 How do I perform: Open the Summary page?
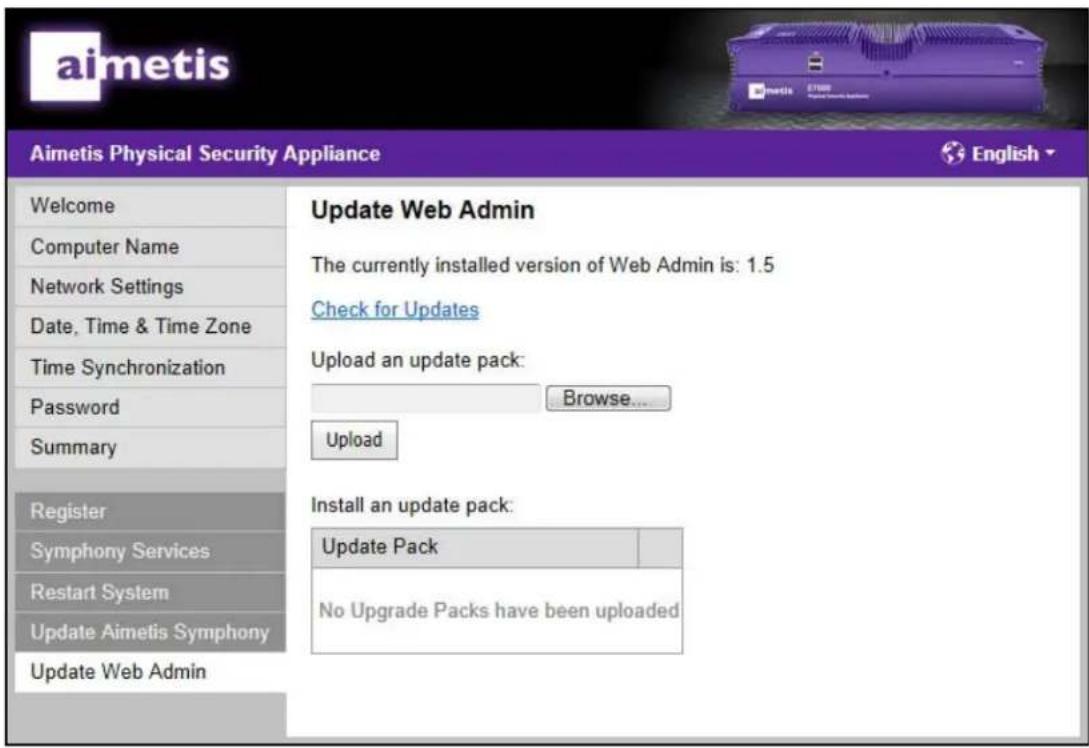[x=150, y=447]
